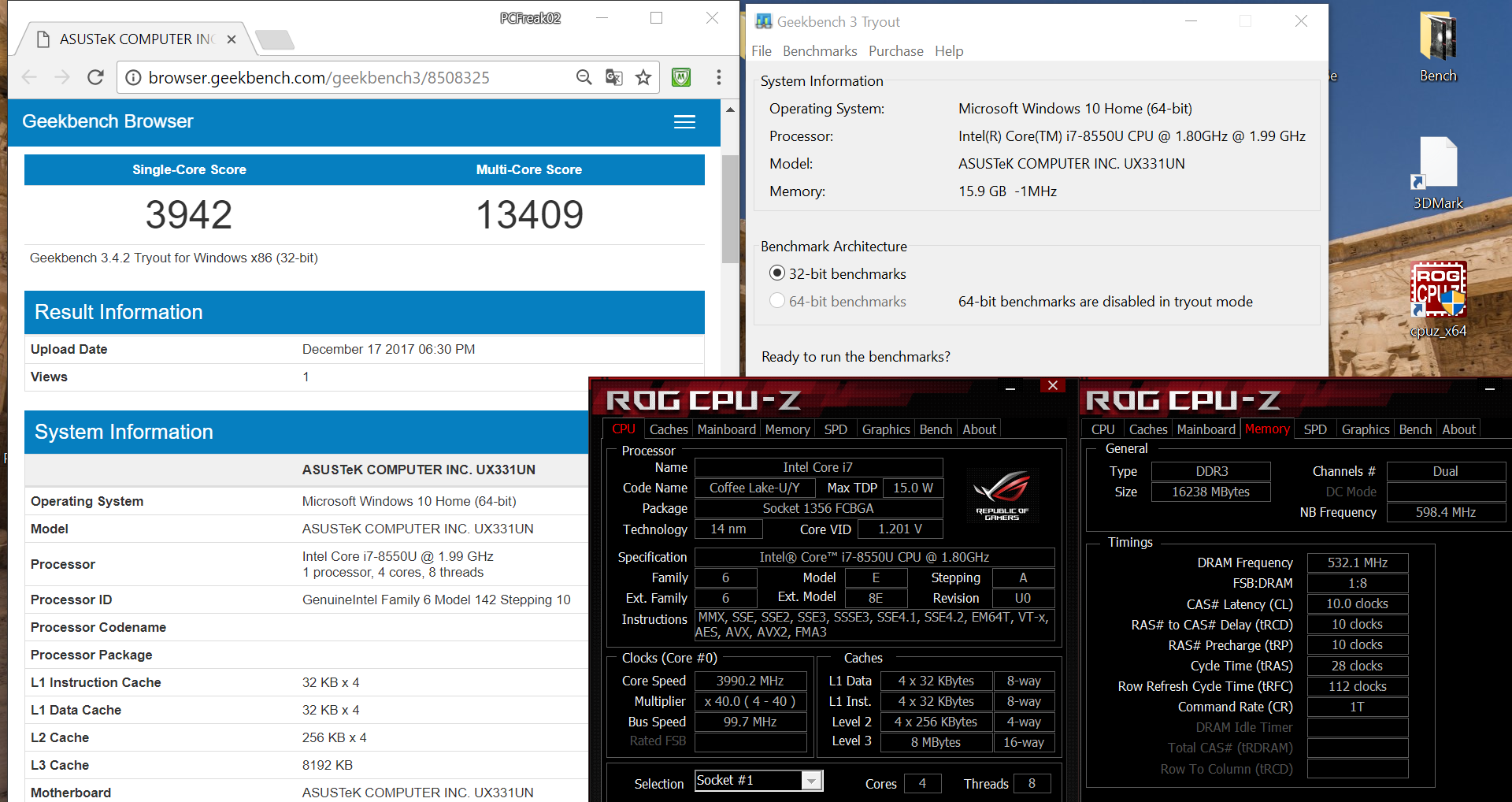1512x802 pixels.
Task: Click the Multiplier value x 40.0
Action: (750, 701)
